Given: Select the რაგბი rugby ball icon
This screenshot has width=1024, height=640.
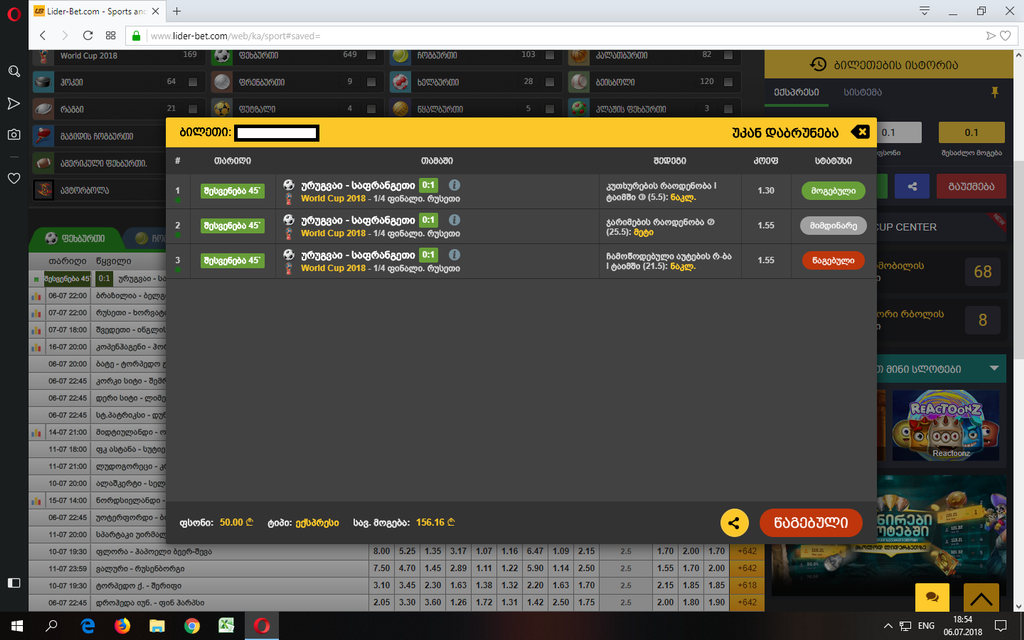Looking at the screenshot, I should (x=43, y=109).
